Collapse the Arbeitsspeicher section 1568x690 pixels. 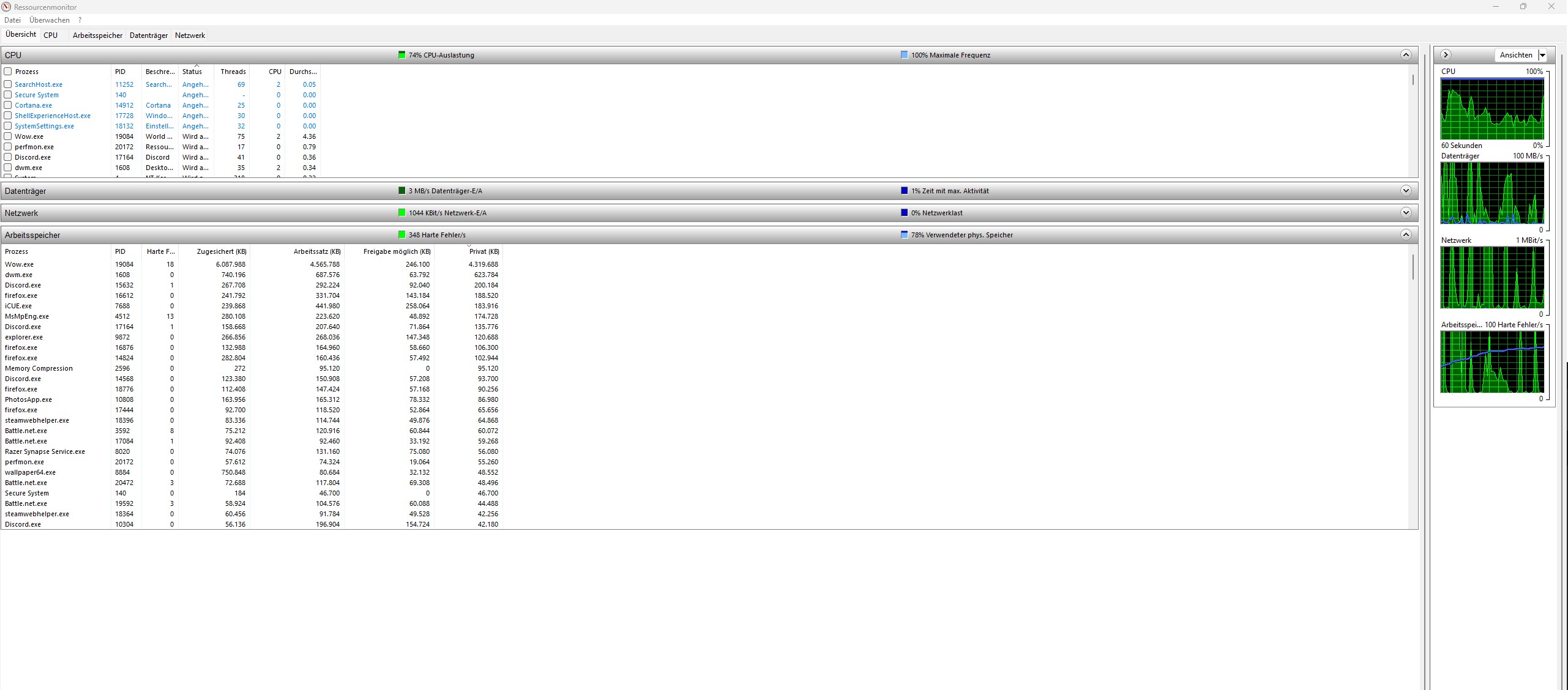point(1406,235)
